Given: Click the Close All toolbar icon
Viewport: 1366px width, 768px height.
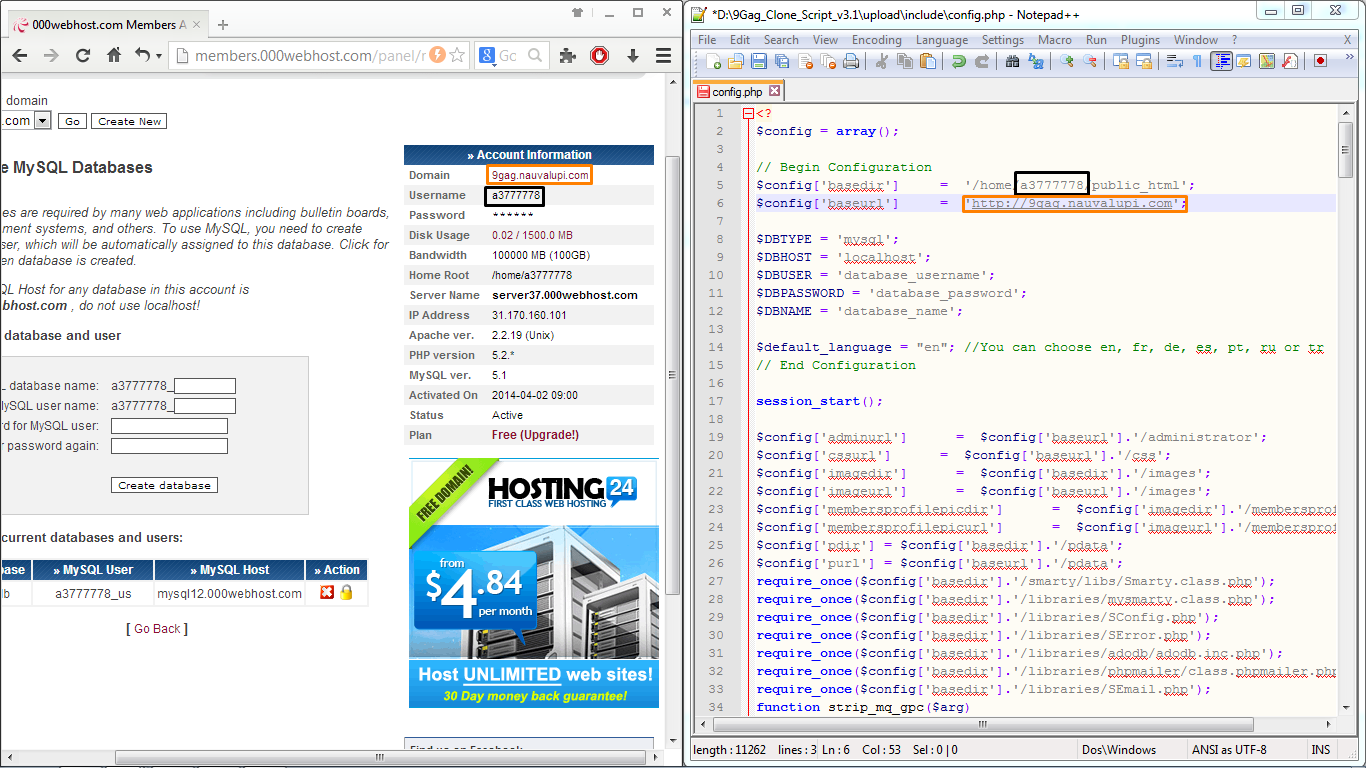Looking at the screenshot, I should click(828, 61).
